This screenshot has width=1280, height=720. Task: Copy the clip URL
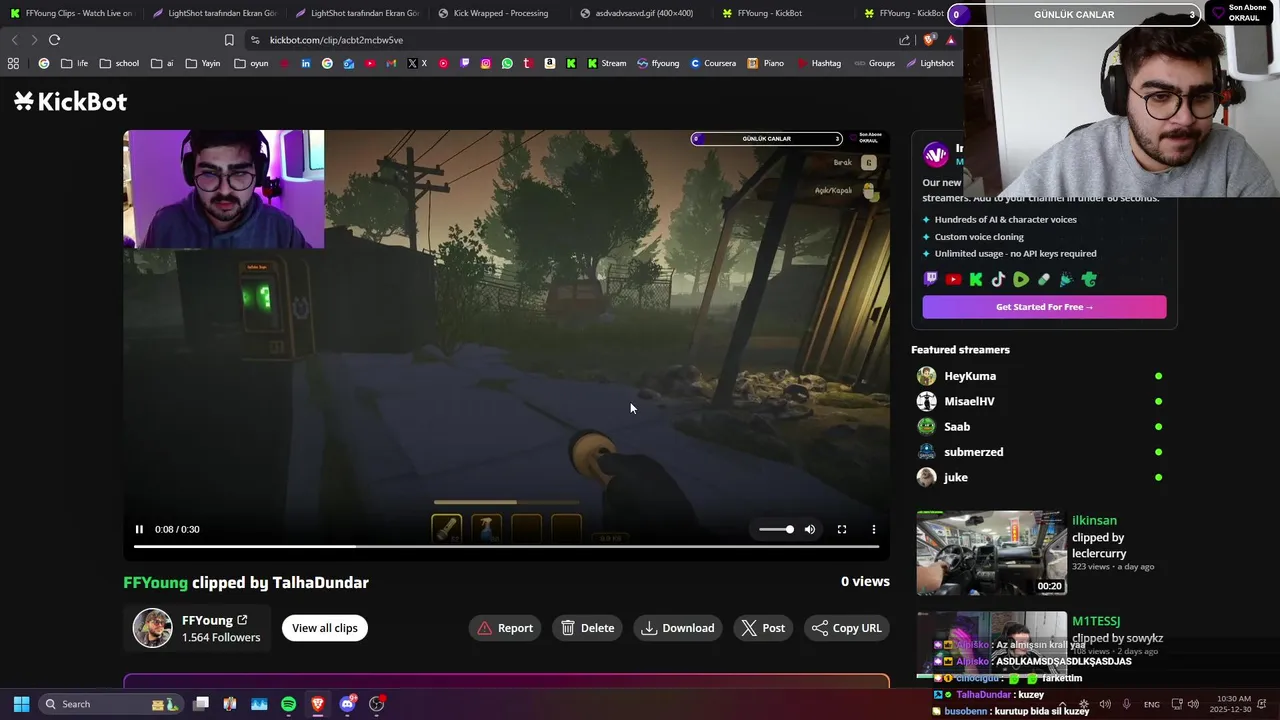click(x=847, y=628)
